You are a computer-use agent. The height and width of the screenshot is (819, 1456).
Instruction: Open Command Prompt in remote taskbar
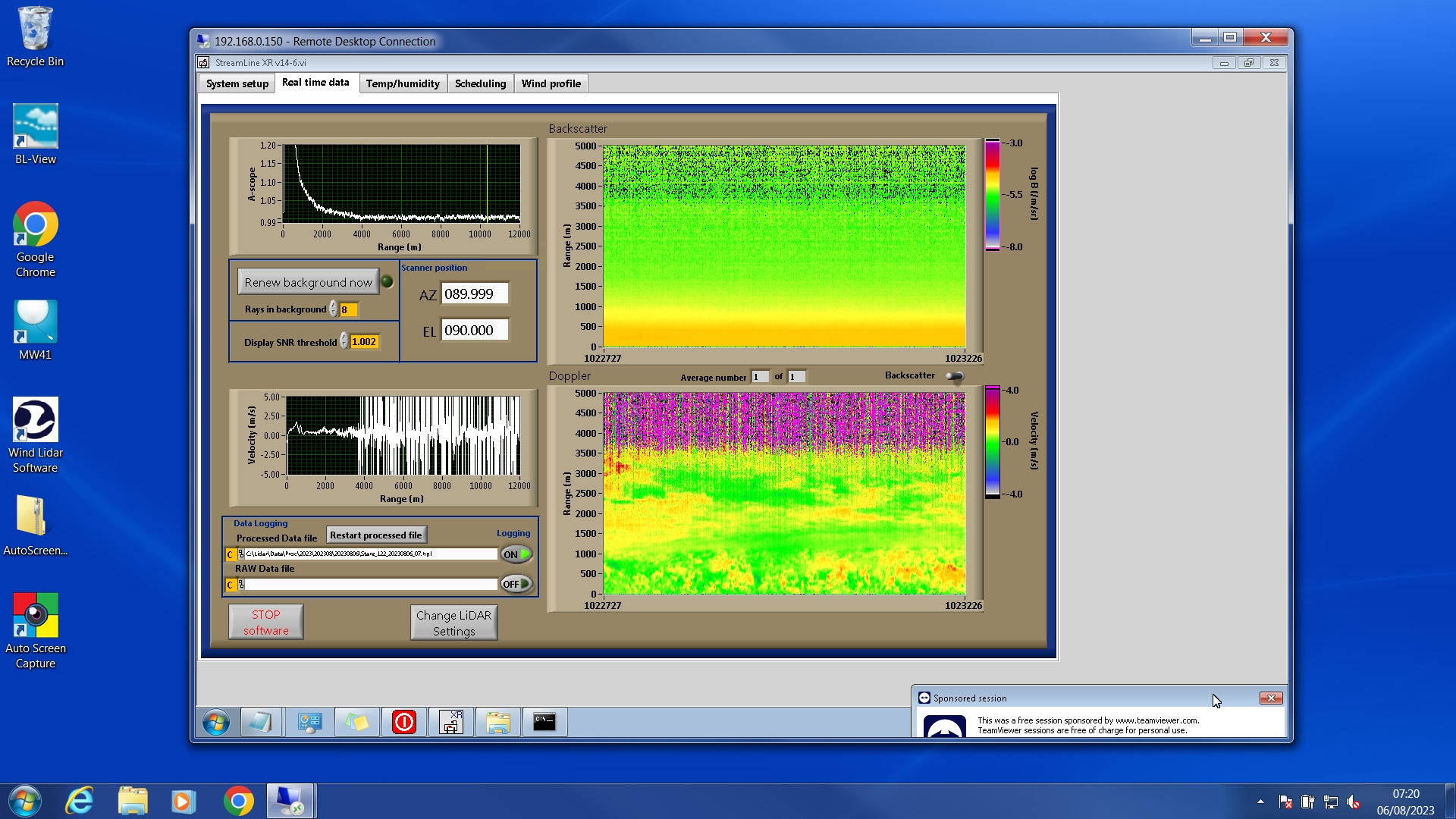(544, 722)
